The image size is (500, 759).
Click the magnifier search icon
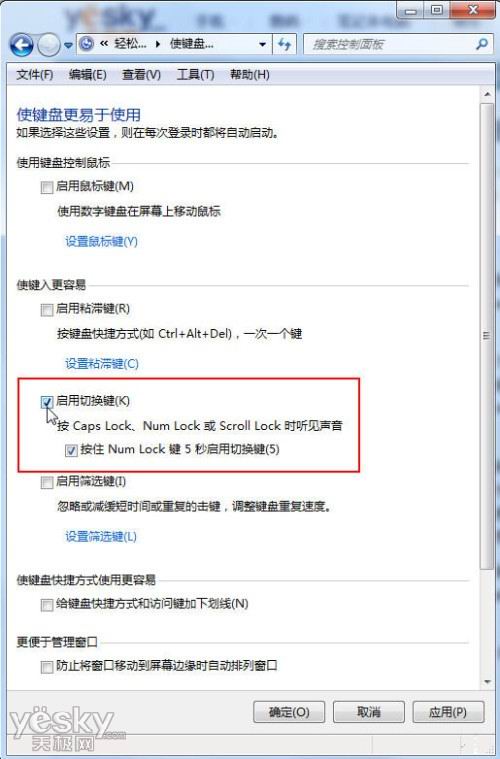(x=481, y=45)
